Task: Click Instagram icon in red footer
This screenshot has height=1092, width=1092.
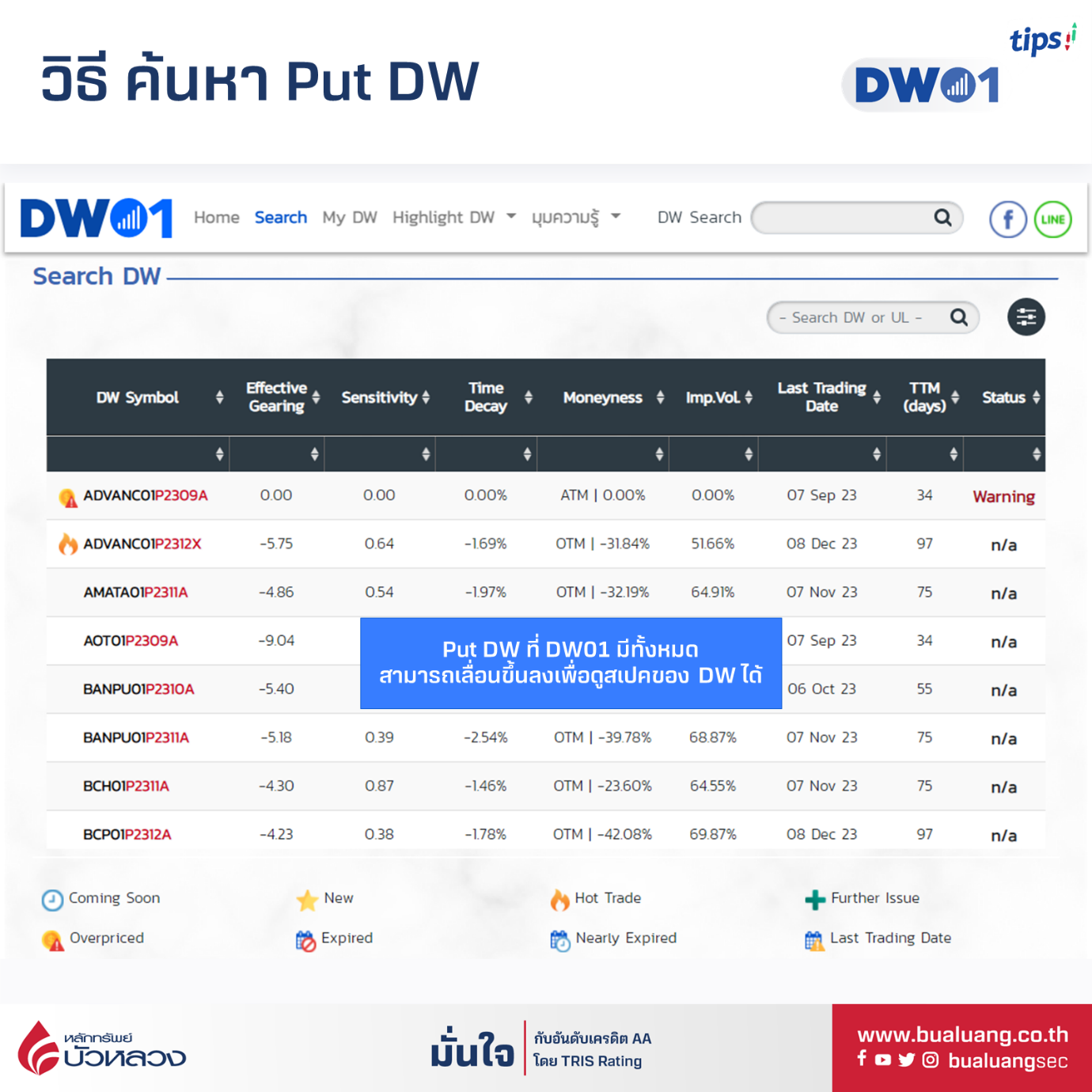Action: click(931, 1060)
